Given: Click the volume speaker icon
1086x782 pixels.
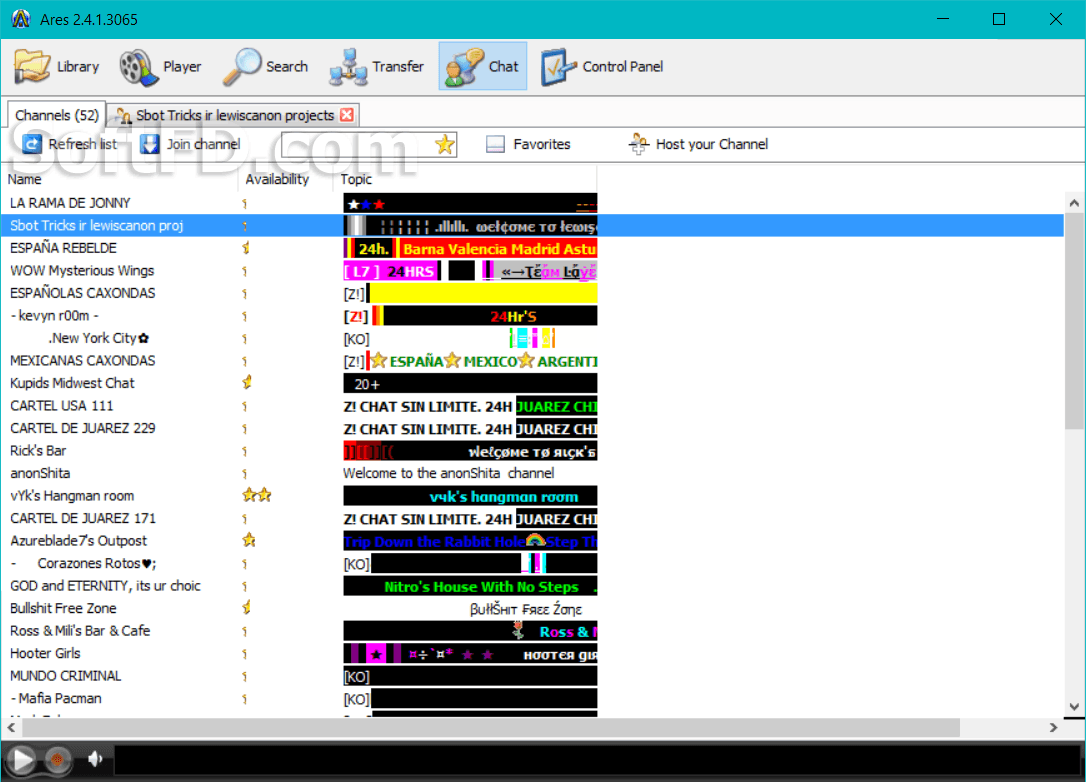Looking at the screenshot, I should pos(96,760).
